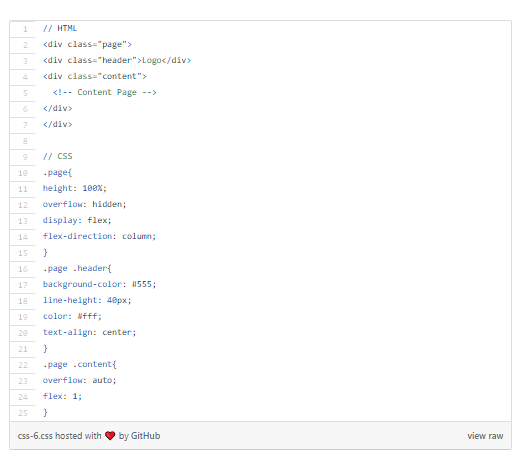523x469 pixels.
Task: Click the Content Page comment line
Action: [x=104, y=92]
